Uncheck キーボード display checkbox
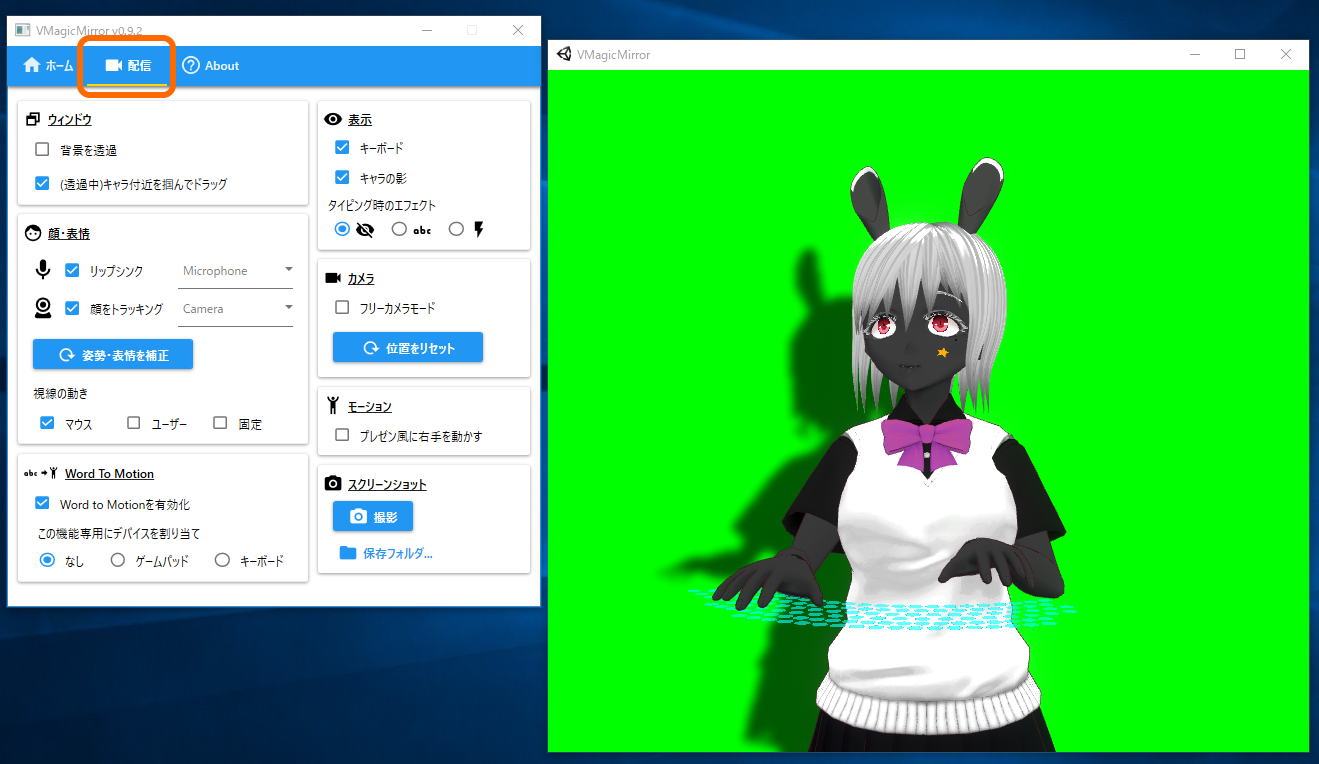1319x764 pixels. point(342,147)
